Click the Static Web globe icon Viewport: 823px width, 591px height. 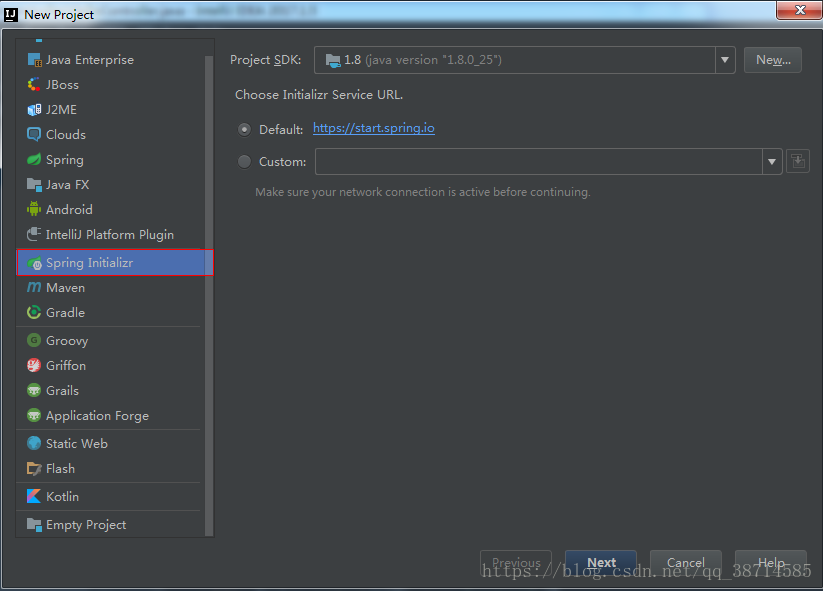34,444
